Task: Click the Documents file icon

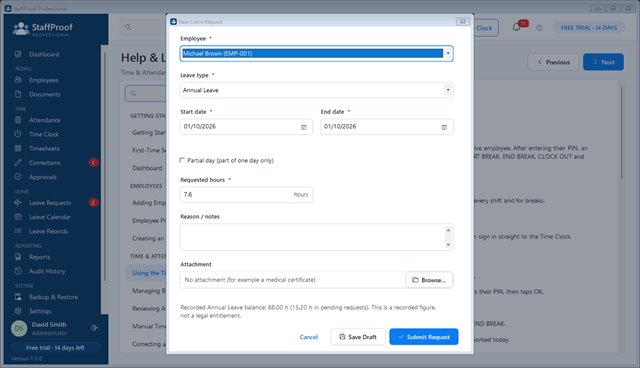Action: pos(18,94)
